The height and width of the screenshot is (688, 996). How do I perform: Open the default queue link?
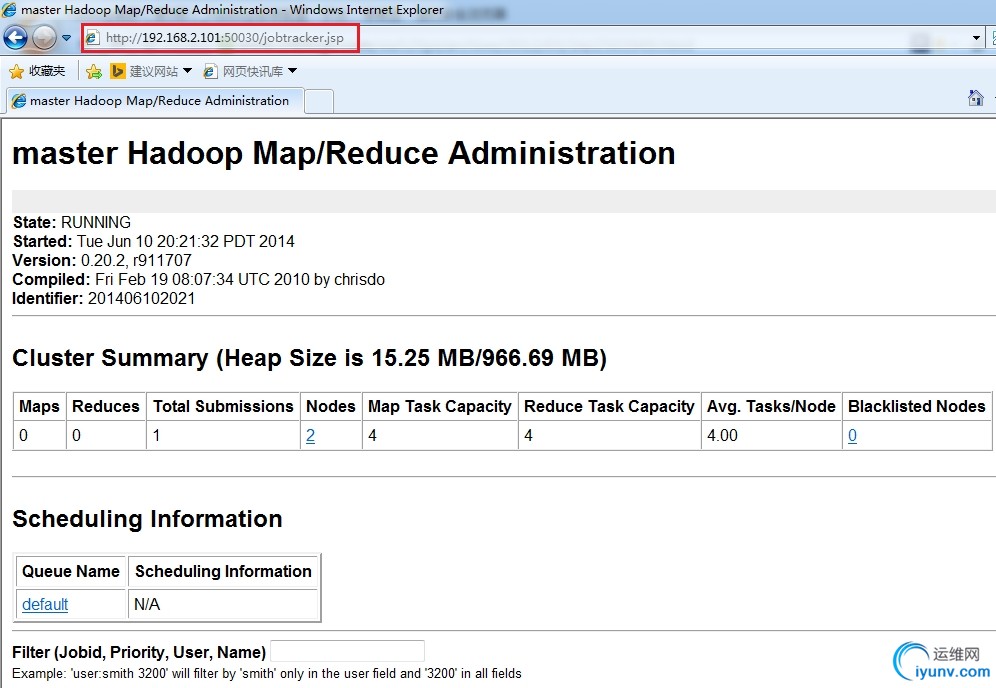pos(45,604)
